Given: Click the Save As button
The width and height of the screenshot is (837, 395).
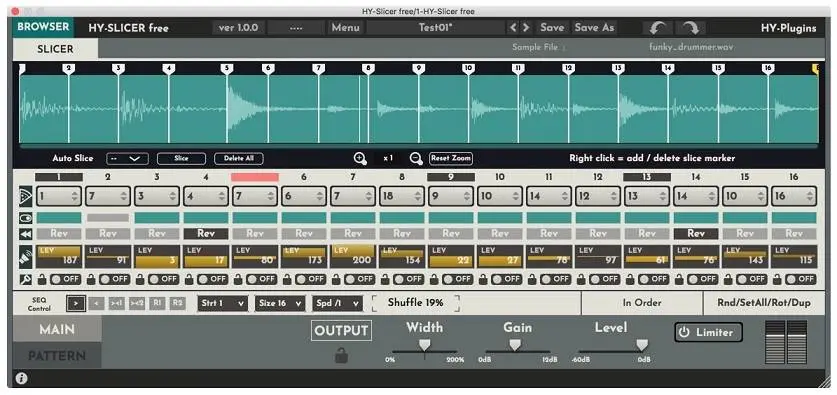Looking at the screenshot, I should pos(595,28).
